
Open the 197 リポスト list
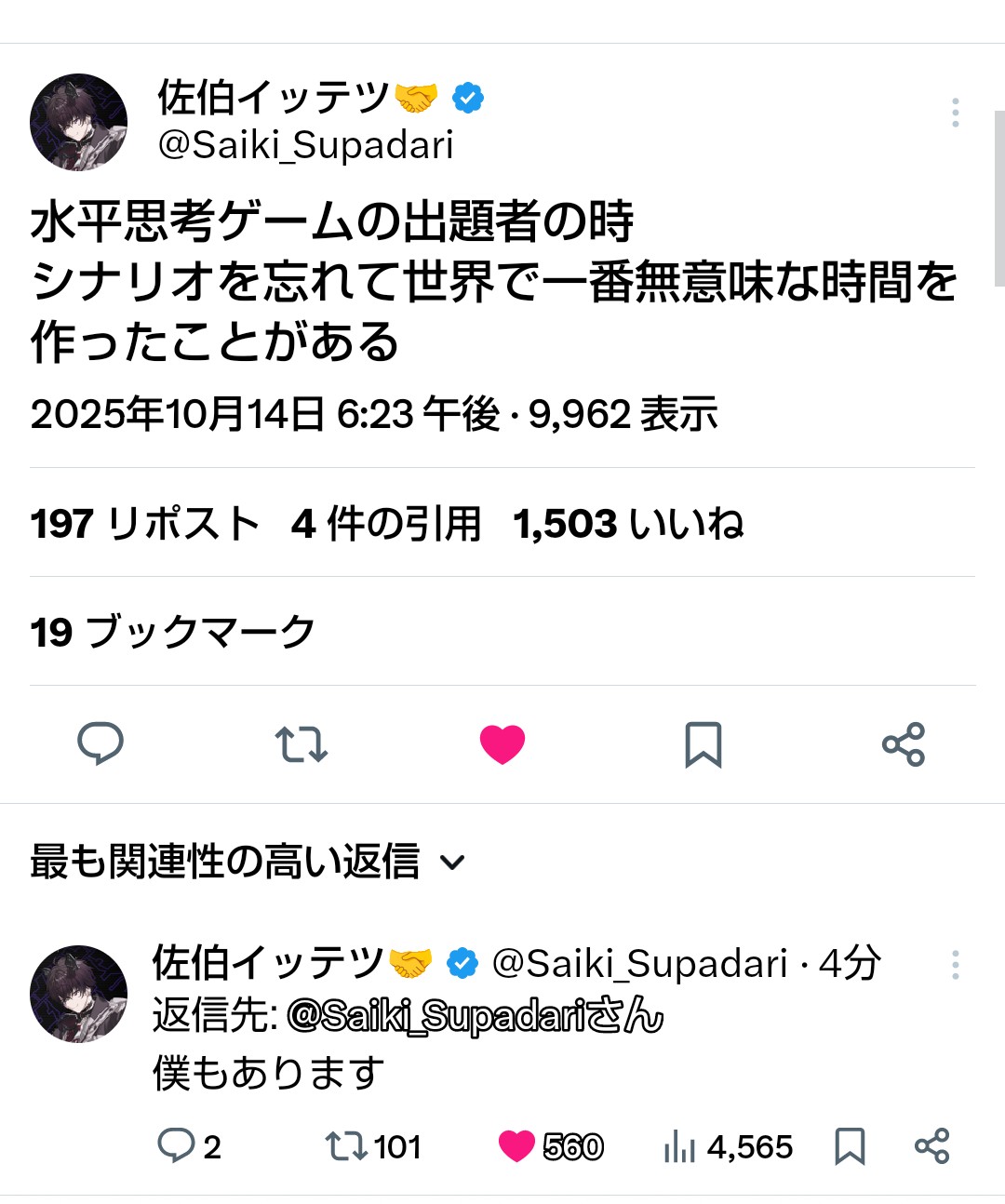(x=145, y=523)
